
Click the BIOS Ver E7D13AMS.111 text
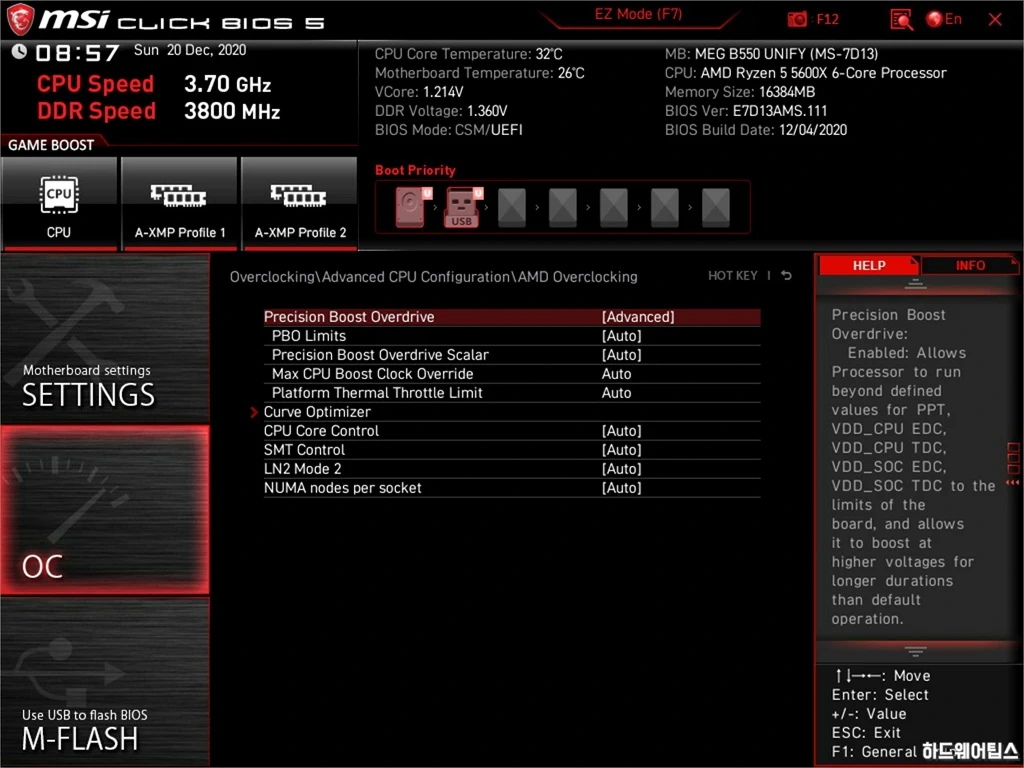746,110
